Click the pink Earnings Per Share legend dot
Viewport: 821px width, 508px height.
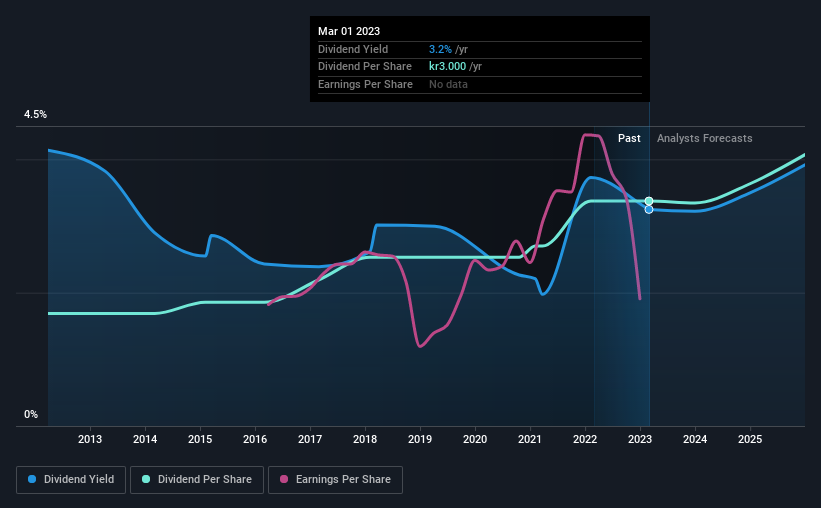(284, 479)
